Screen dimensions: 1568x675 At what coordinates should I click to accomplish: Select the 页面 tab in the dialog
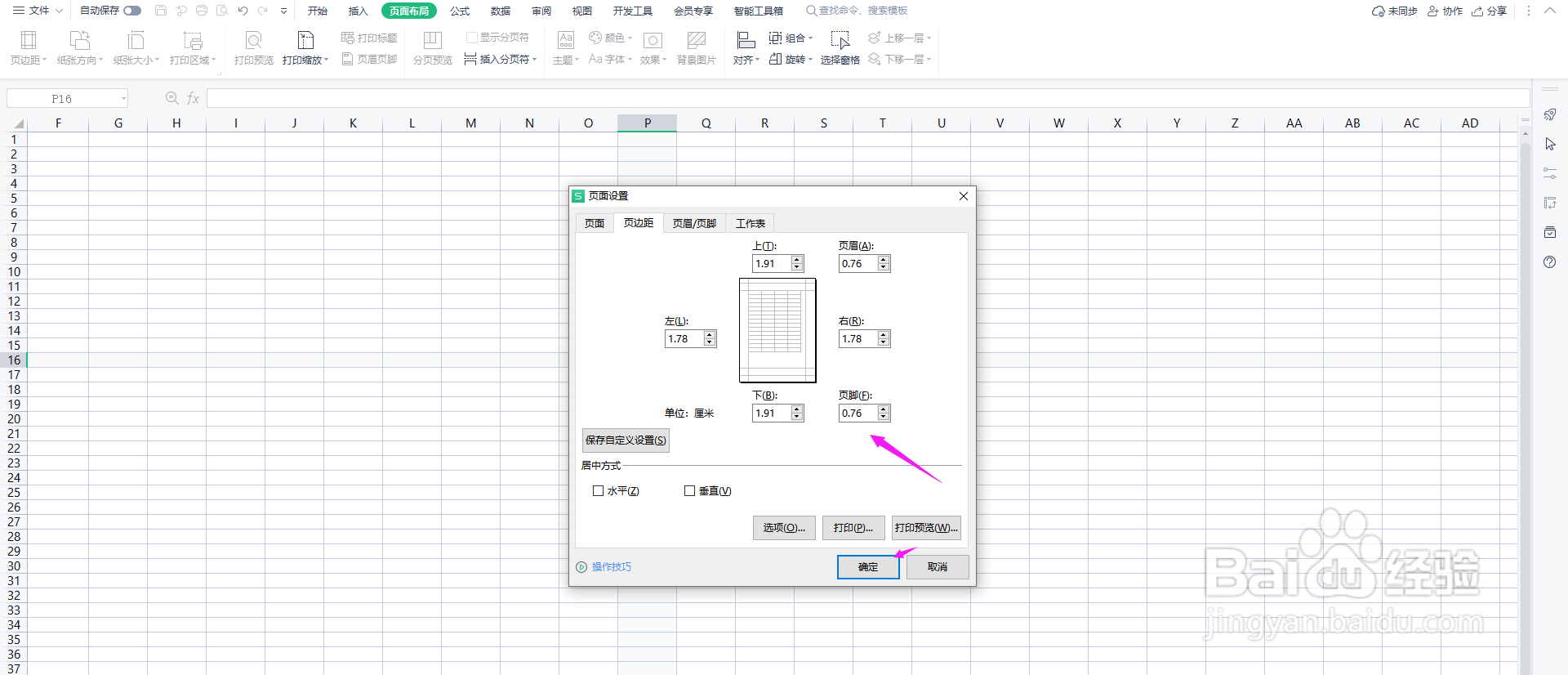595,223
